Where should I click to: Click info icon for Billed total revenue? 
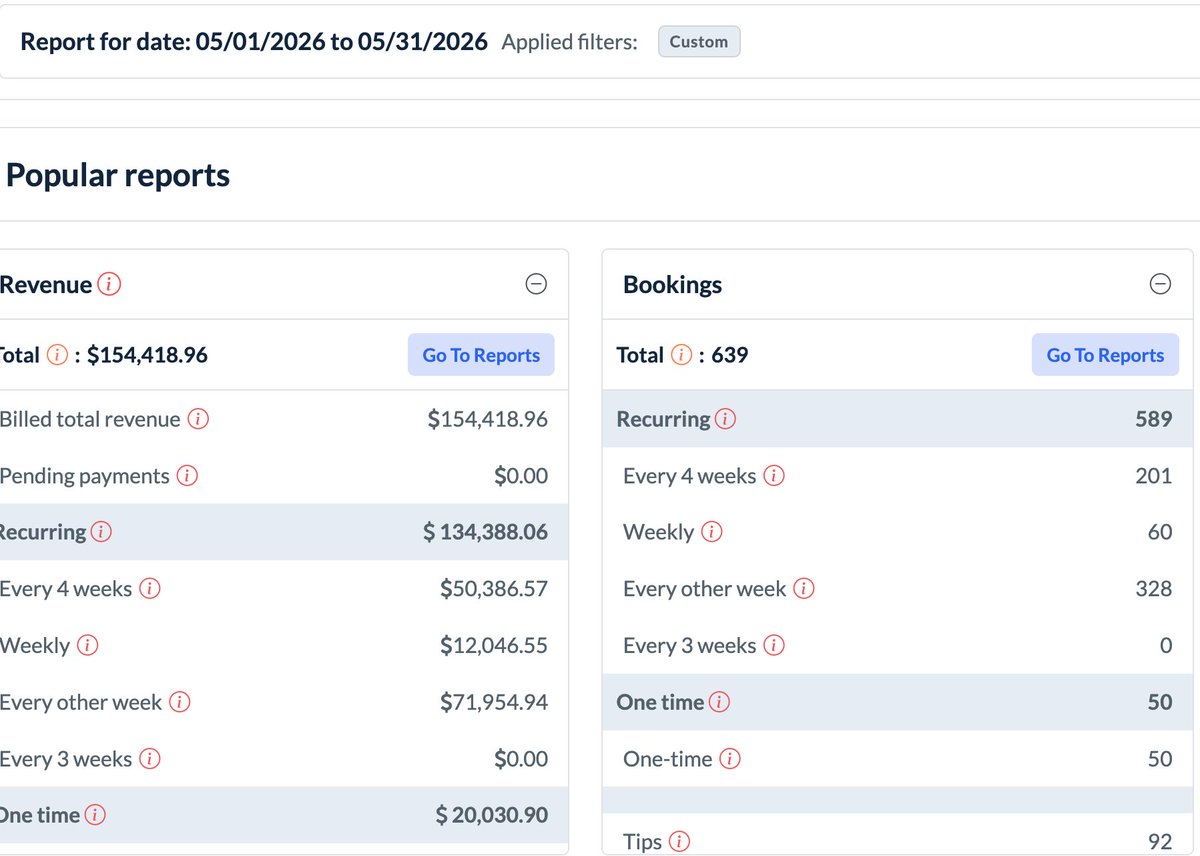click(x=198, y=420)
